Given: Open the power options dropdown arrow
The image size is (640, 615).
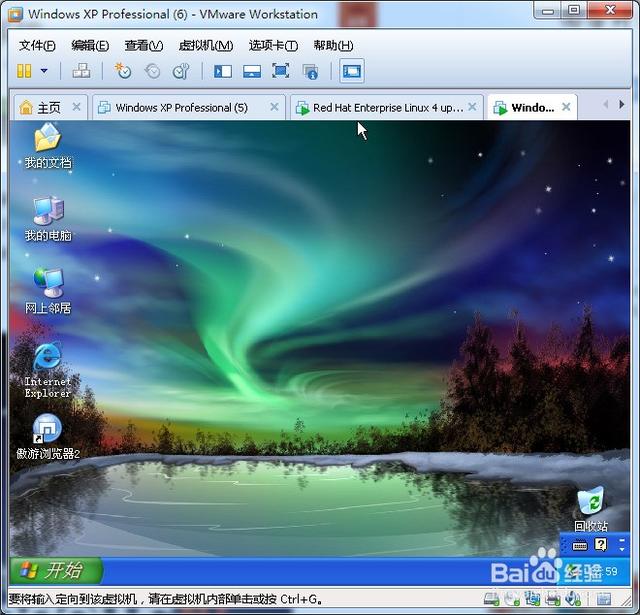Looking at the screenshot, I should point(44,71).
